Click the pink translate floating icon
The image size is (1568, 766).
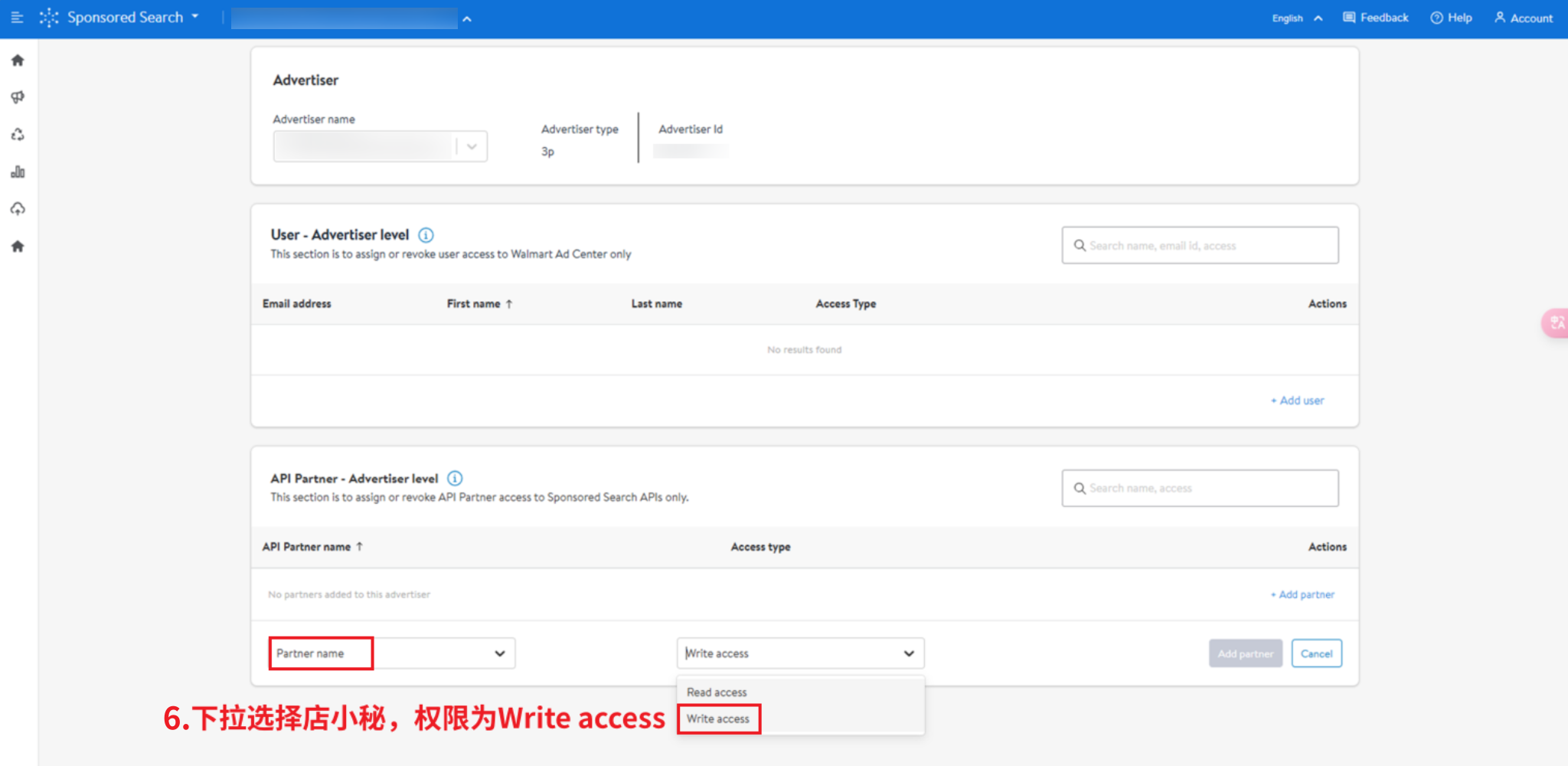[1556, 323]
